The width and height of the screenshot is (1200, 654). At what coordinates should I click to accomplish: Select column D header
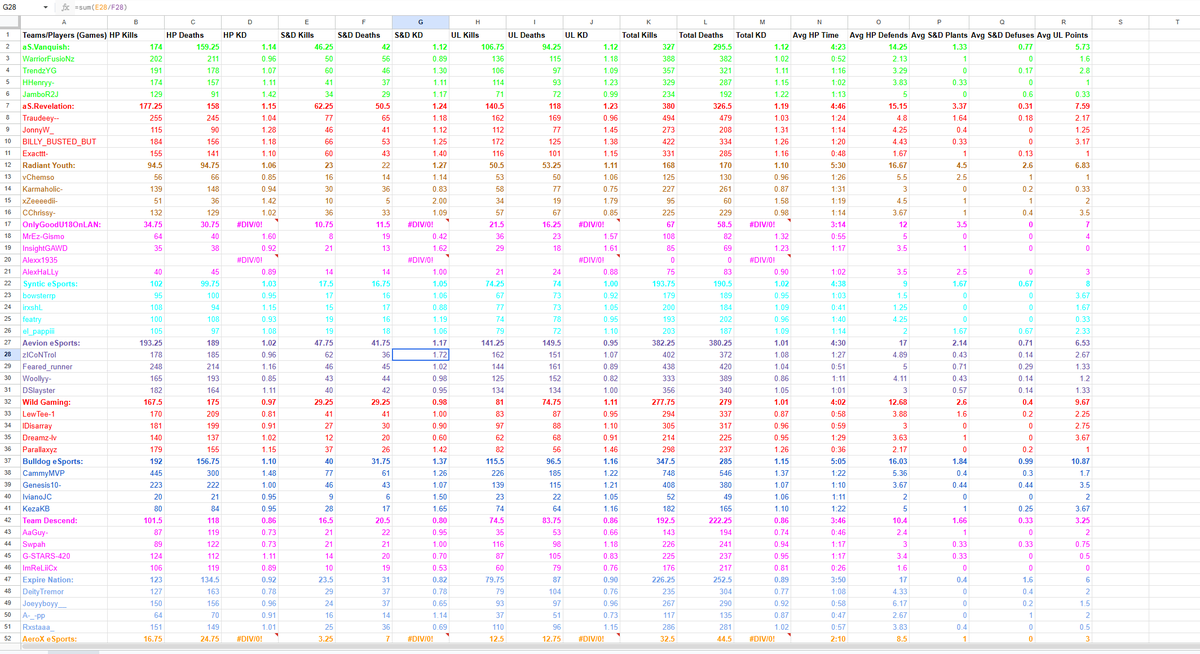point(250,20)
